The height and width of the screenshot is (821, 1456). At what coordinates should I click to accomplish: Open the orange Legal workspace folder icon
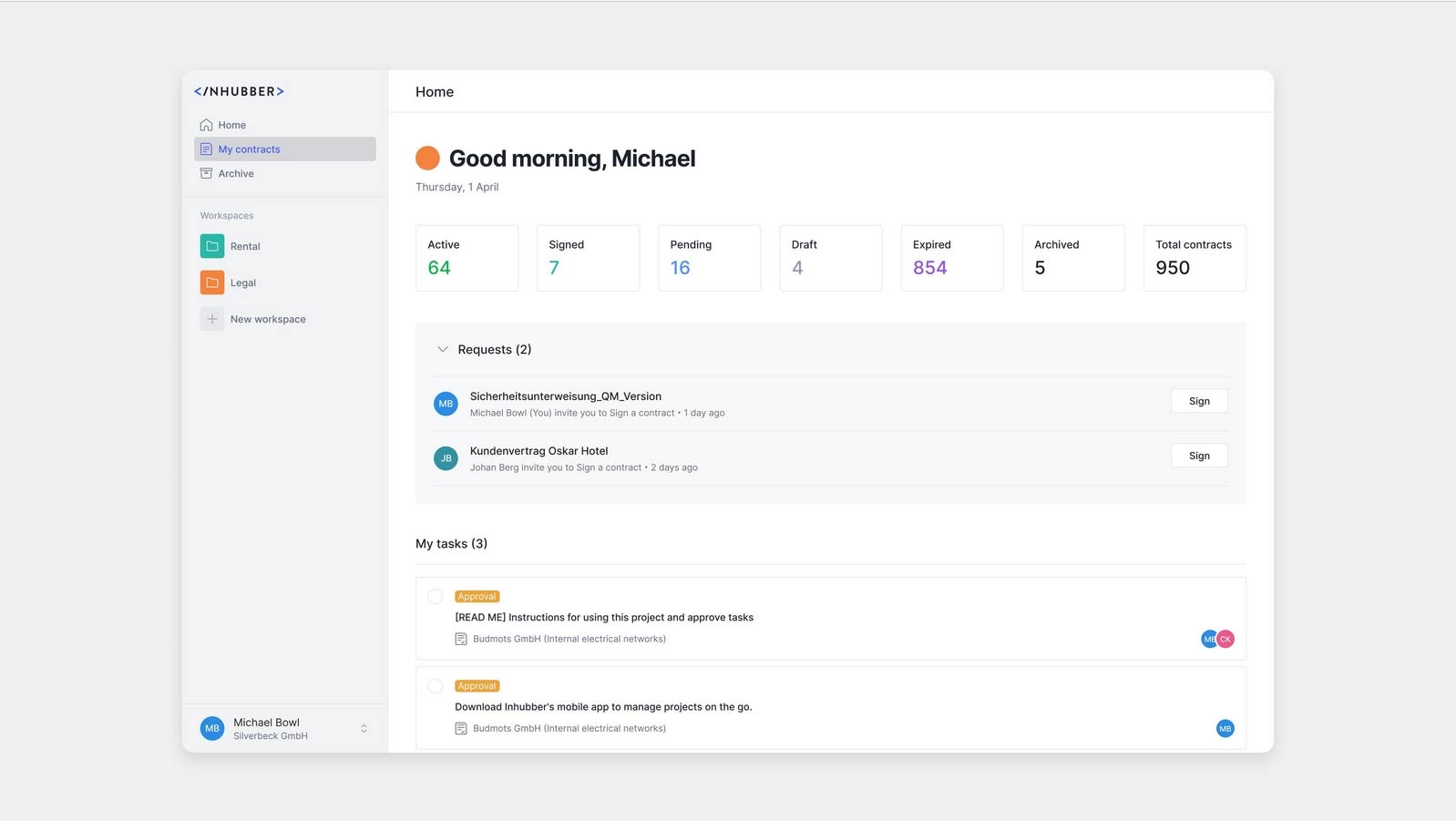click(x=212, y=282)
